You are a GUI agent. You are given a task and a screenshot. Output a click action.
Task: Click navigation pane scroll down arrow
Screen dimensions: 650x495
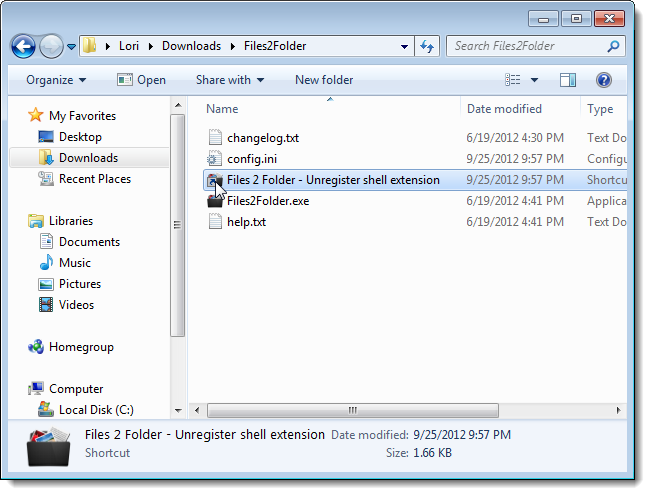178,410
